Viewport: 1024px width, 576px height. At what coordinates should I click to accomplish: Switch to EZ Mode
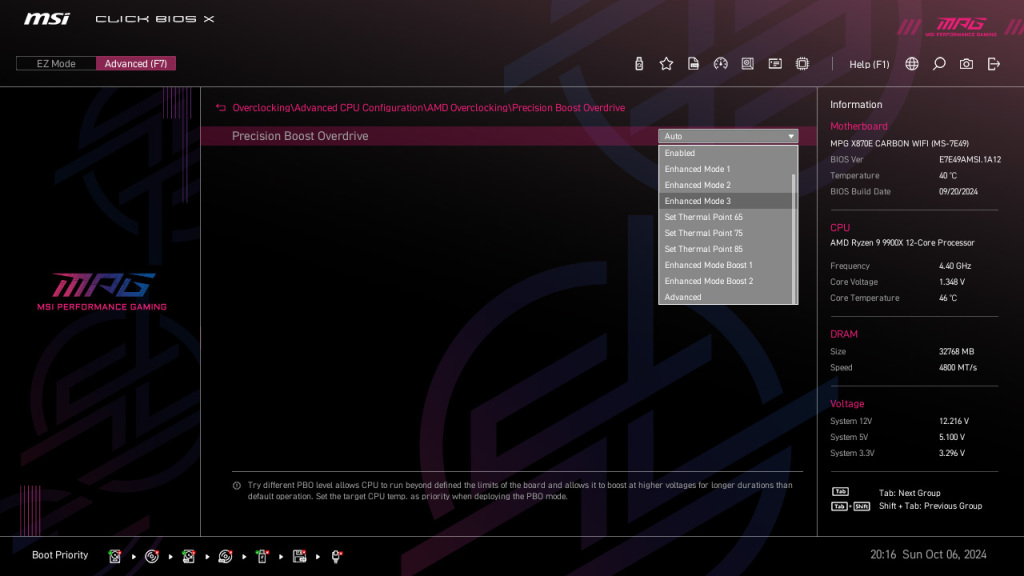pyautogui.click(x=55, y=62)
